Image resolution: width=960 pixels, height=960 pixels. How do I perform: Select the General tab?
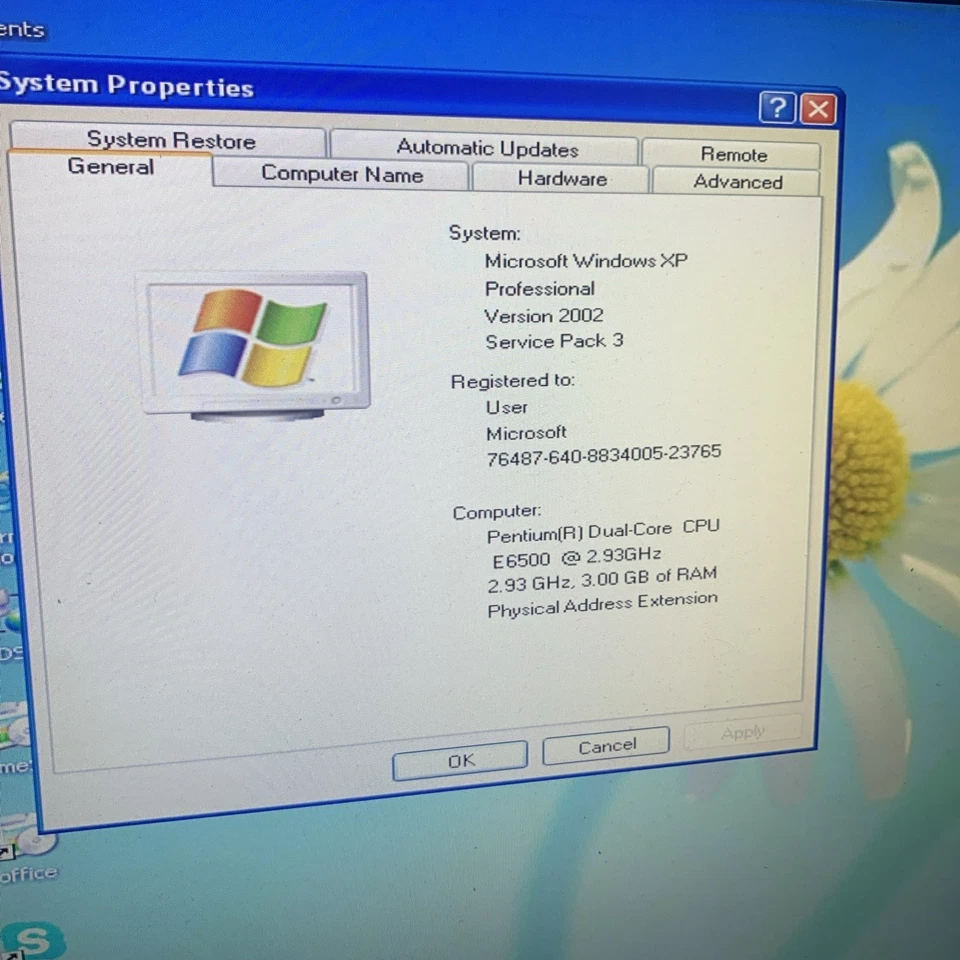[110, 168]
